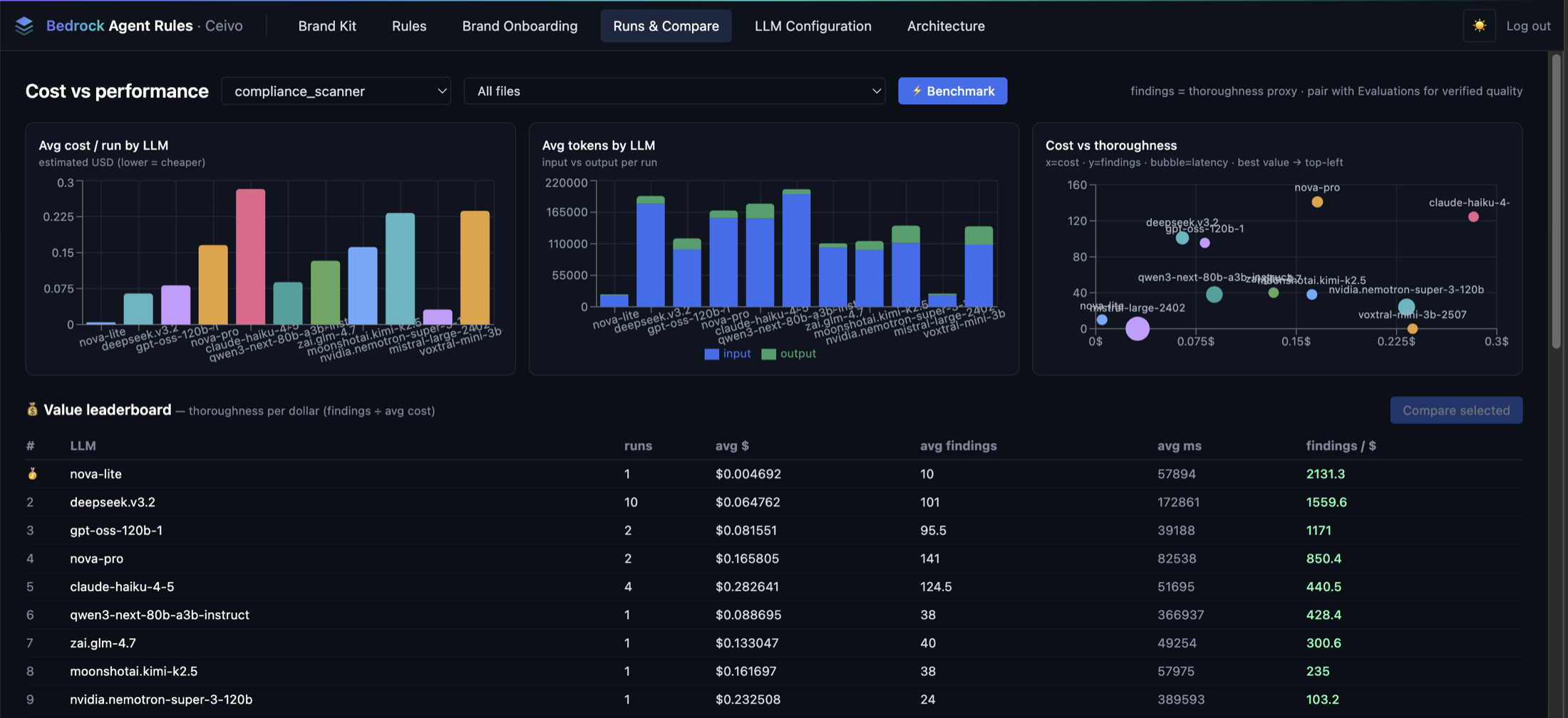Click the 366937 avg ms cell
This screenshot has height=718, width=1568.
[x=1180, y=615]
